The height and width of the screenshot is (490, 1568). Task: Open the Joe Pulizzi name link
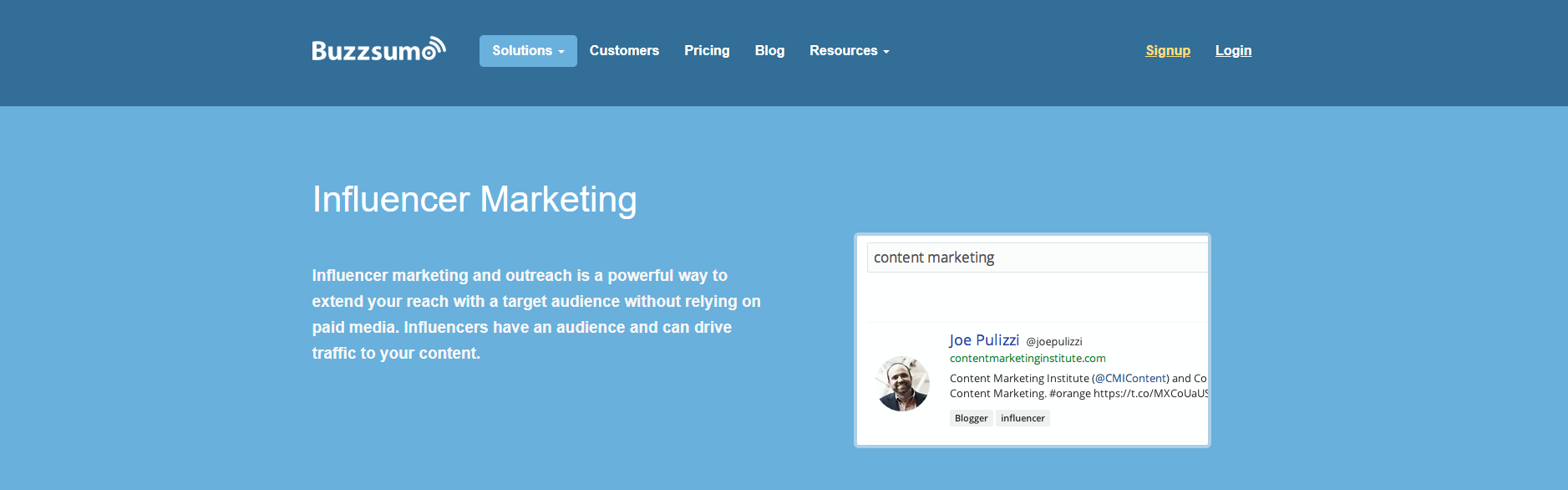[x=984, y=340]
